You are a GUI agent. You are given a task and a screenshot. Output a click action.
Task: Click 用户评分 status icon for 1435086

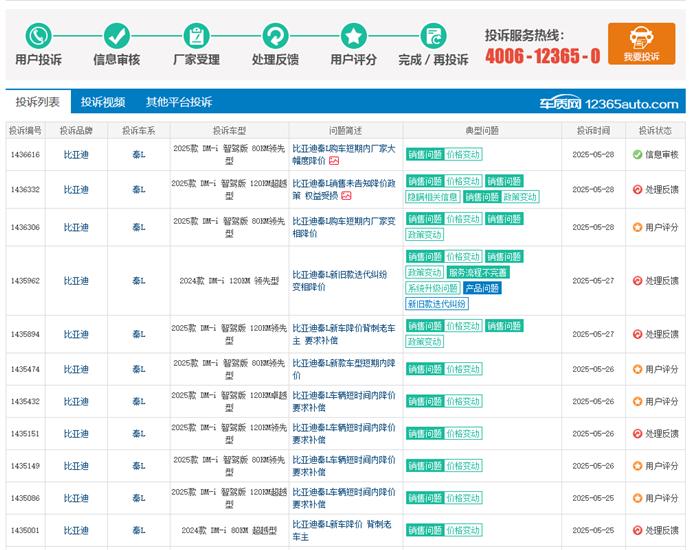tap(638, 498)
